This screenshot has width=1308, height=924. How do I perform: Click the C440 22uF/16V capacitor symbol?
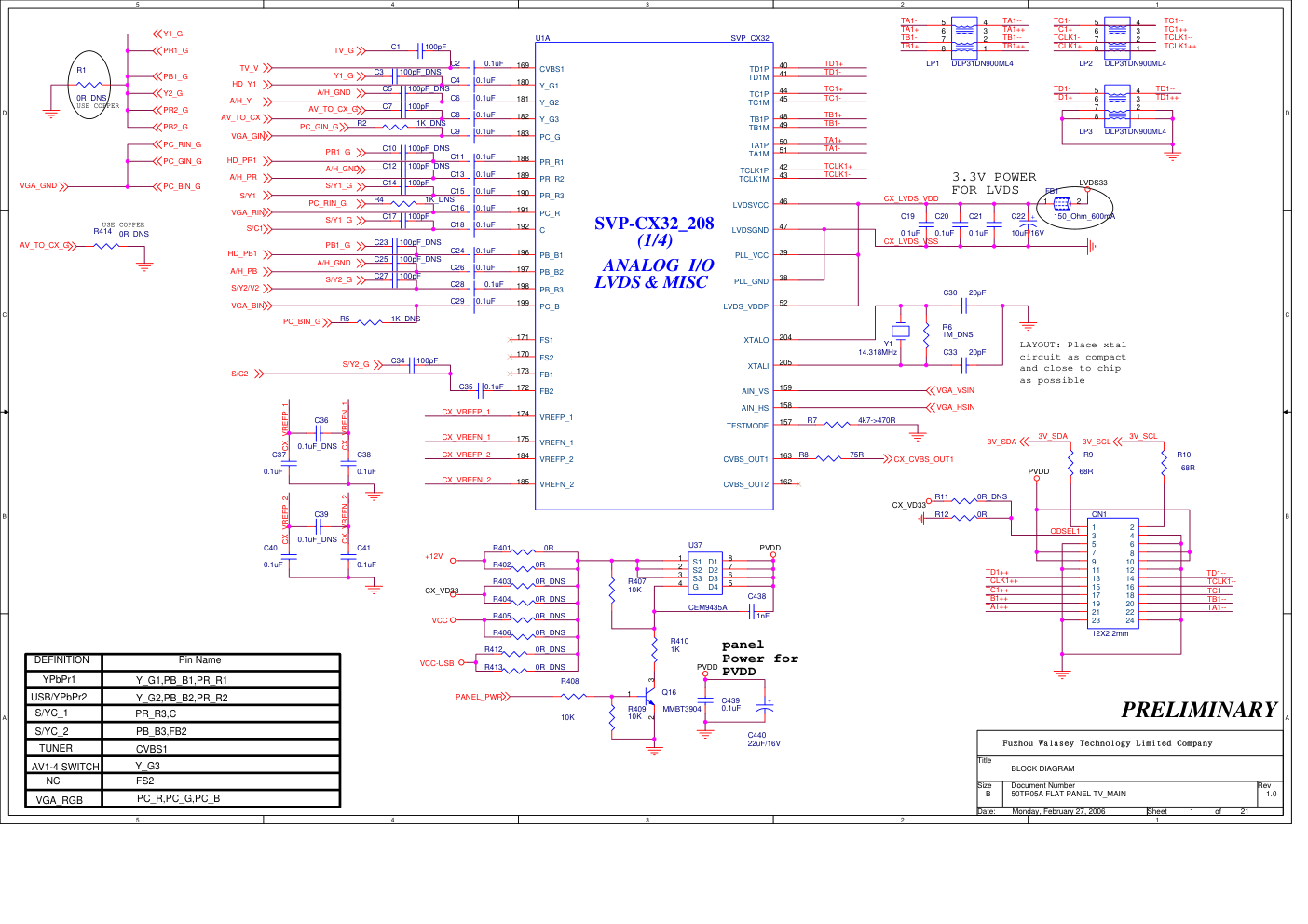coord(765,709)
